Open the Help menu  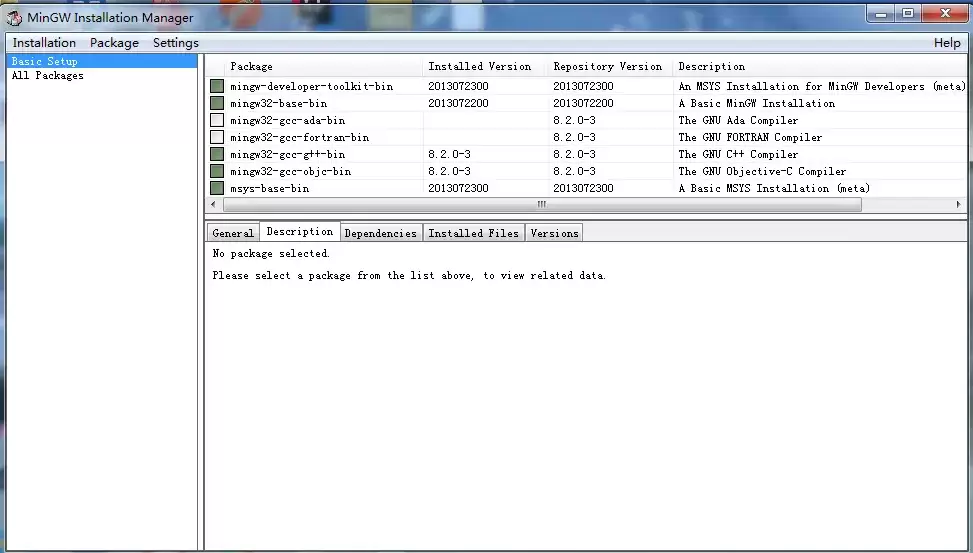pos(947,43)
